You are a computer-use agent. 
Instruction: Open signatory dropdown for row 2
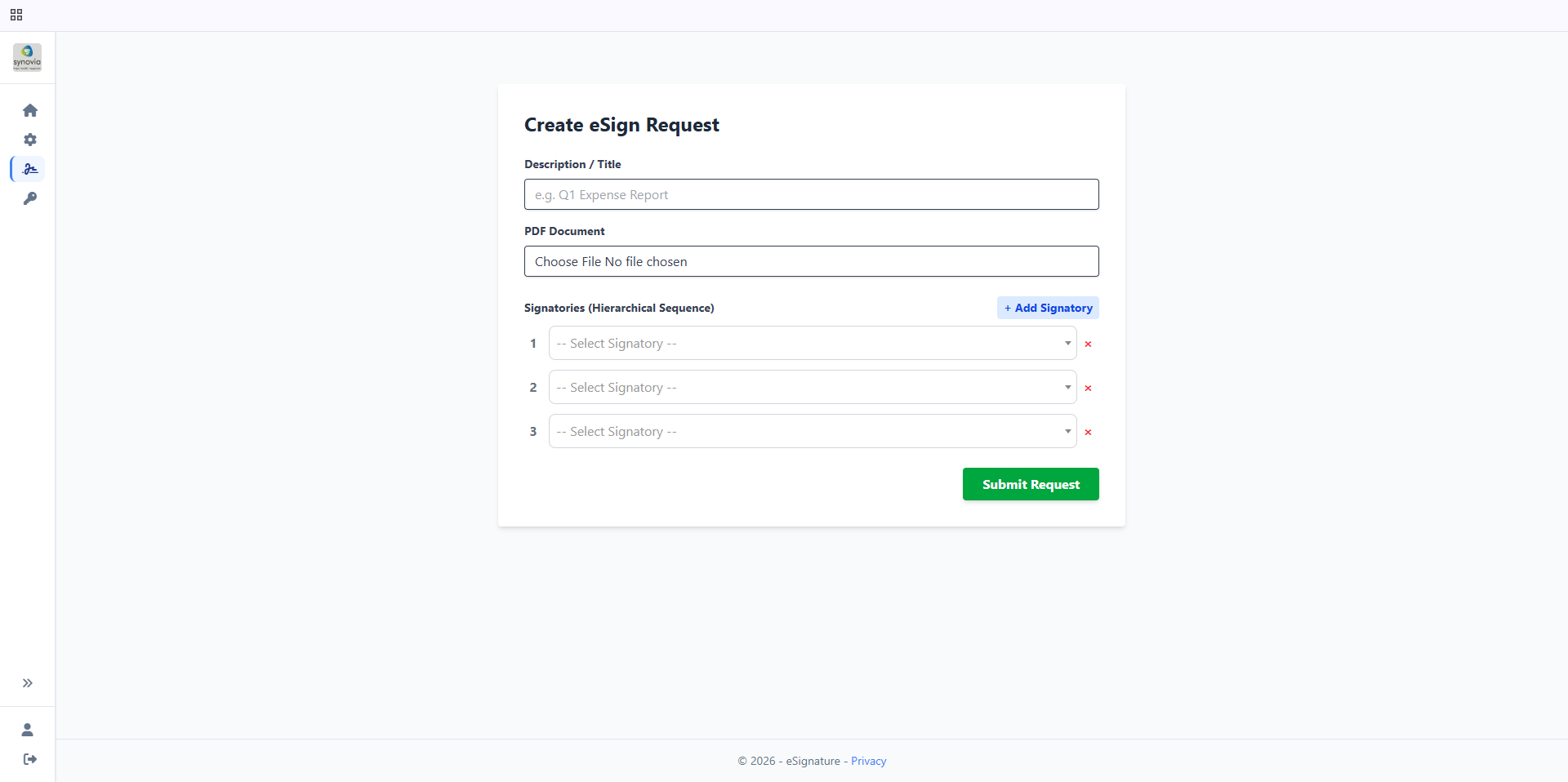[x=813, y=387]
